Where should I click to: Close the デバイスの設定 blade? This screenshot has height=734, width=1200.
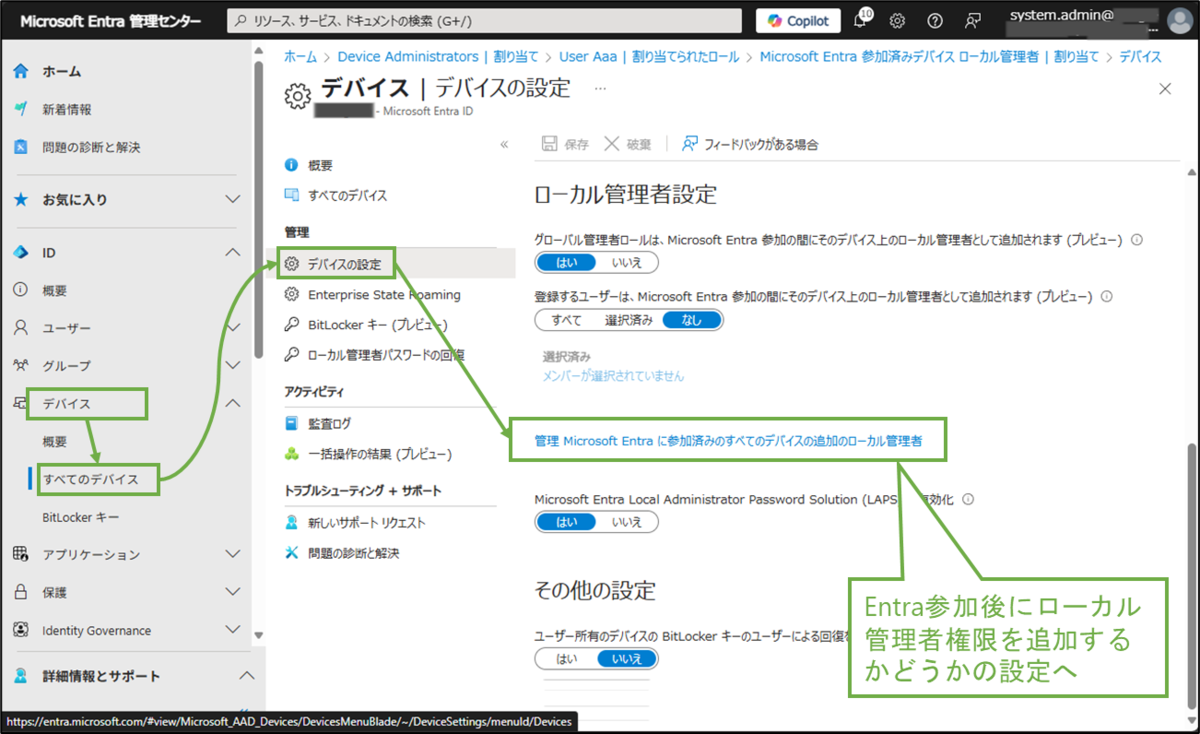[x=1164, y=89]
